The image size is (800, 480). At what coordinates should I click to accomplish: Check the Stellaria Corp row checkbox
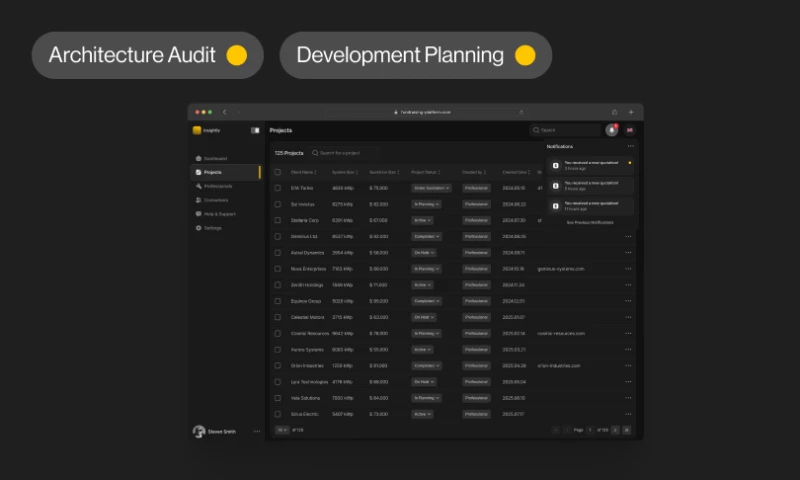point(278,220)
